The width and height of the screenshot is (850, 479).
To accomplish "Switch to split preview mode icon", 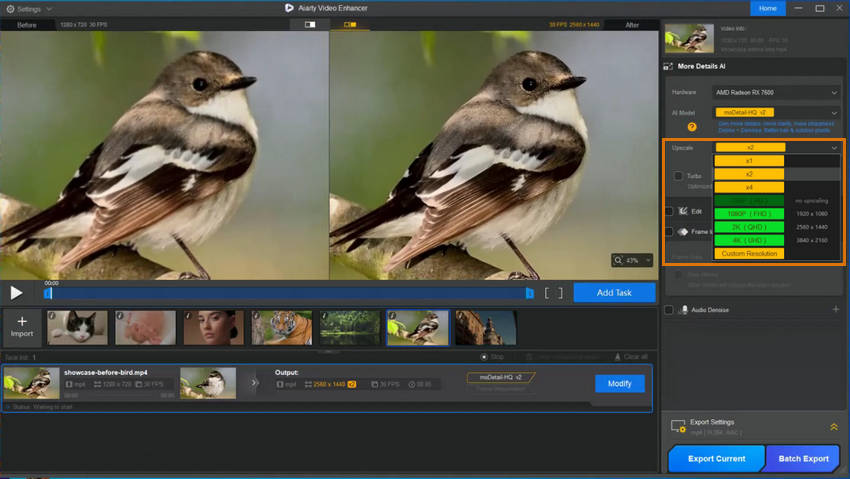I will [x=310, y=24].
